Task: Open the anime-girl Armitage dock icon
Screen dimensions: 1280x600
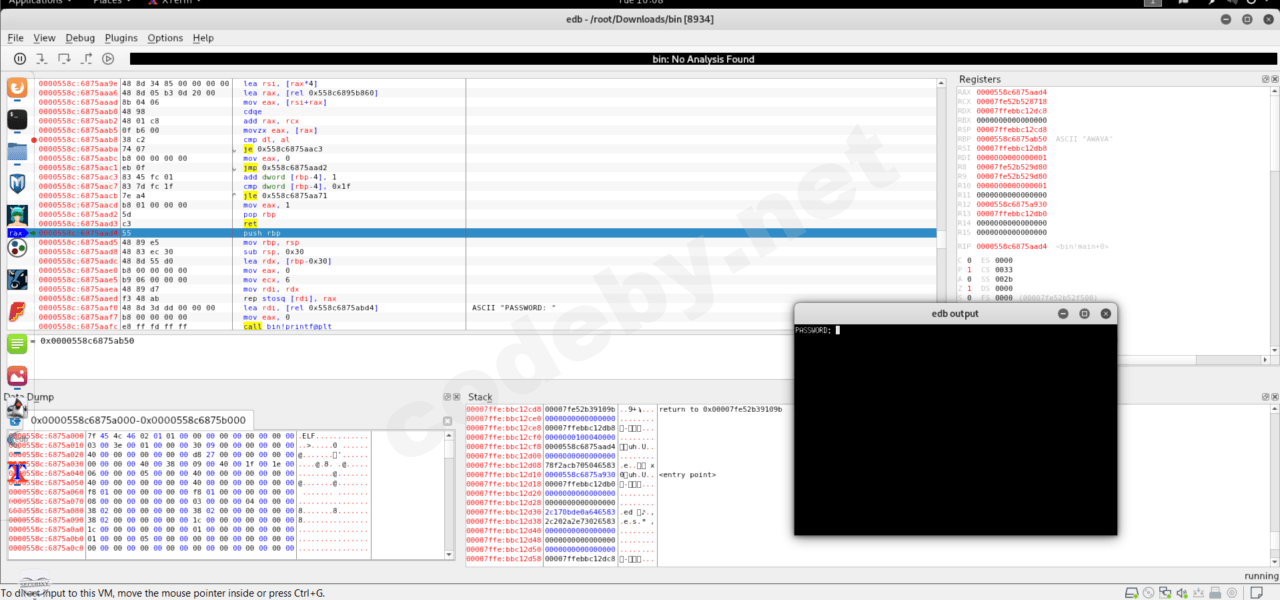Action: pyautogui.click(x=17, y=216)
